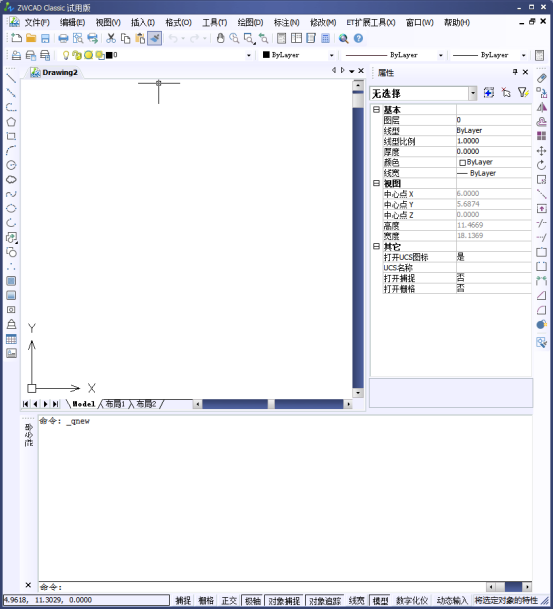Select the Move tool in modify toolbar

tap(542, 151)
